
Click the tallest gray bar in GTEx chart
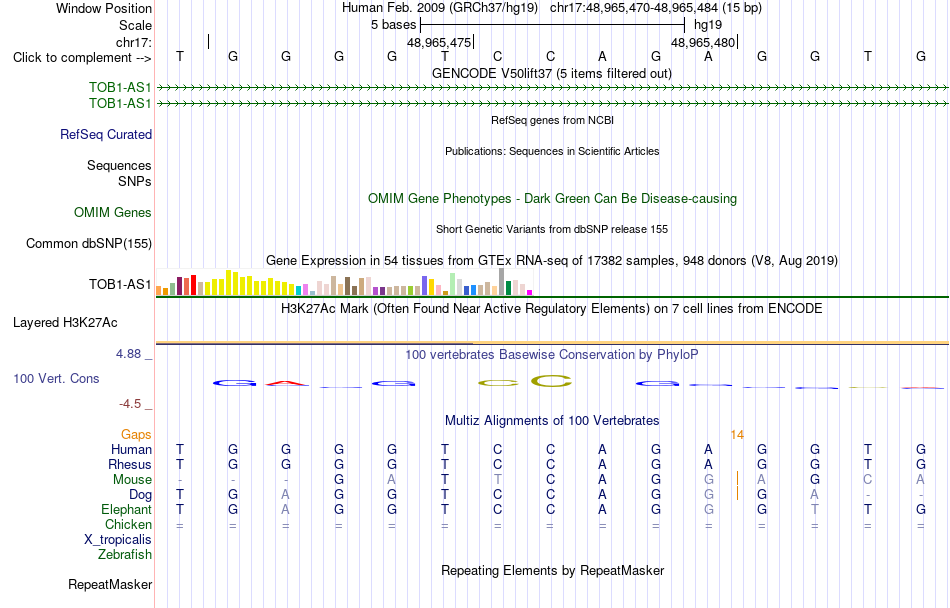tap(501, 282)
